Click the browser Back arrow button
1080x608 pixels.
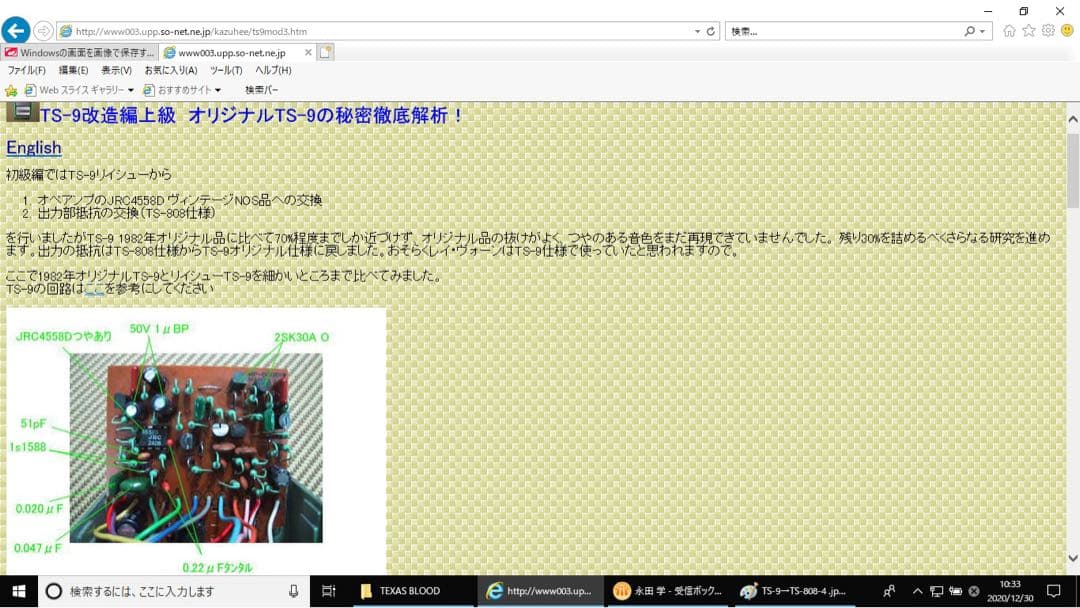15,30
